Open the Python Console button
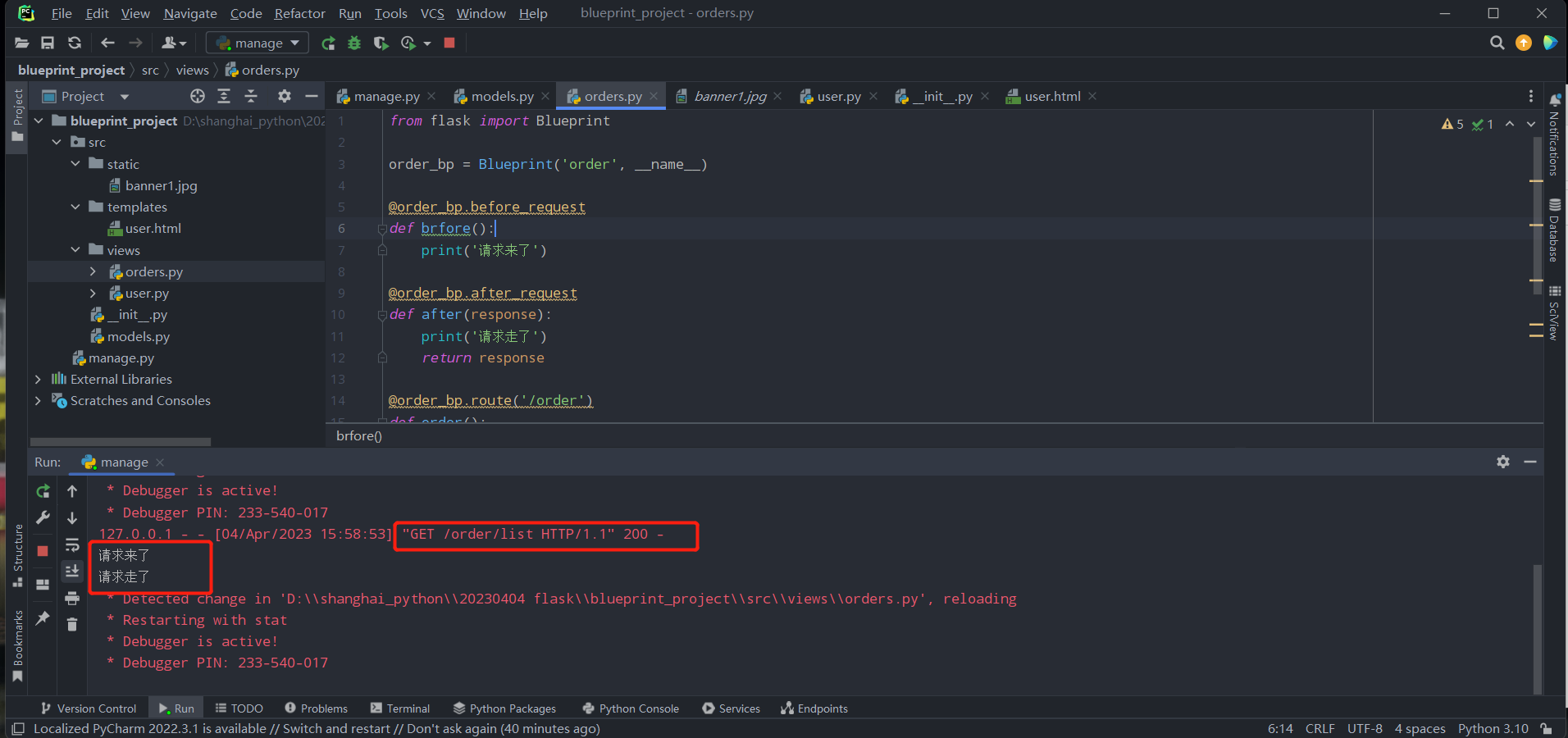The height and width of the screenshot is (738, 1568). click(x=631, y=708)
